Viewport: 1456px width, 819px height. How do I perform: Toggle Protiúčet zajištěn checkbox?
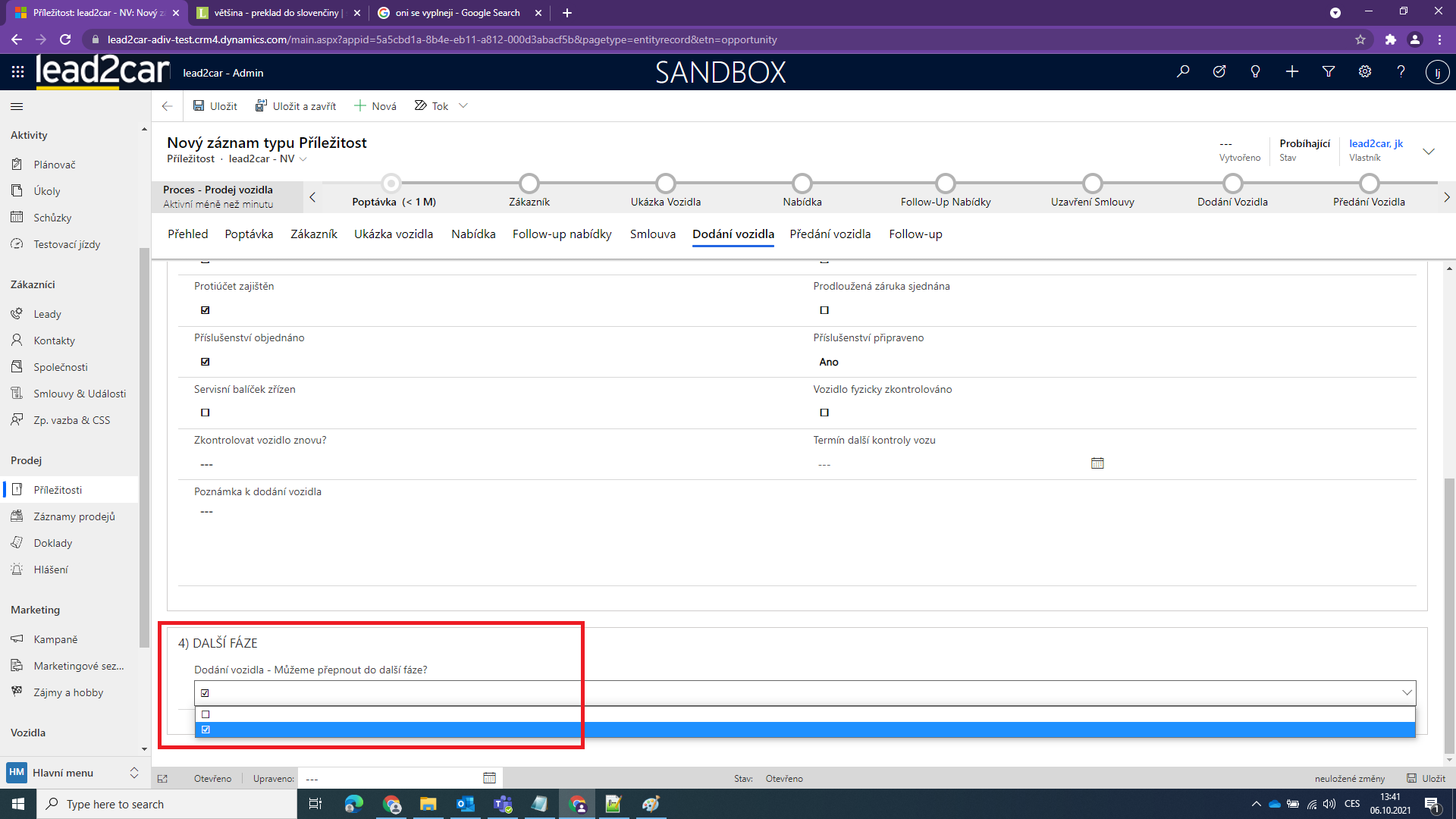coord(206,310)
